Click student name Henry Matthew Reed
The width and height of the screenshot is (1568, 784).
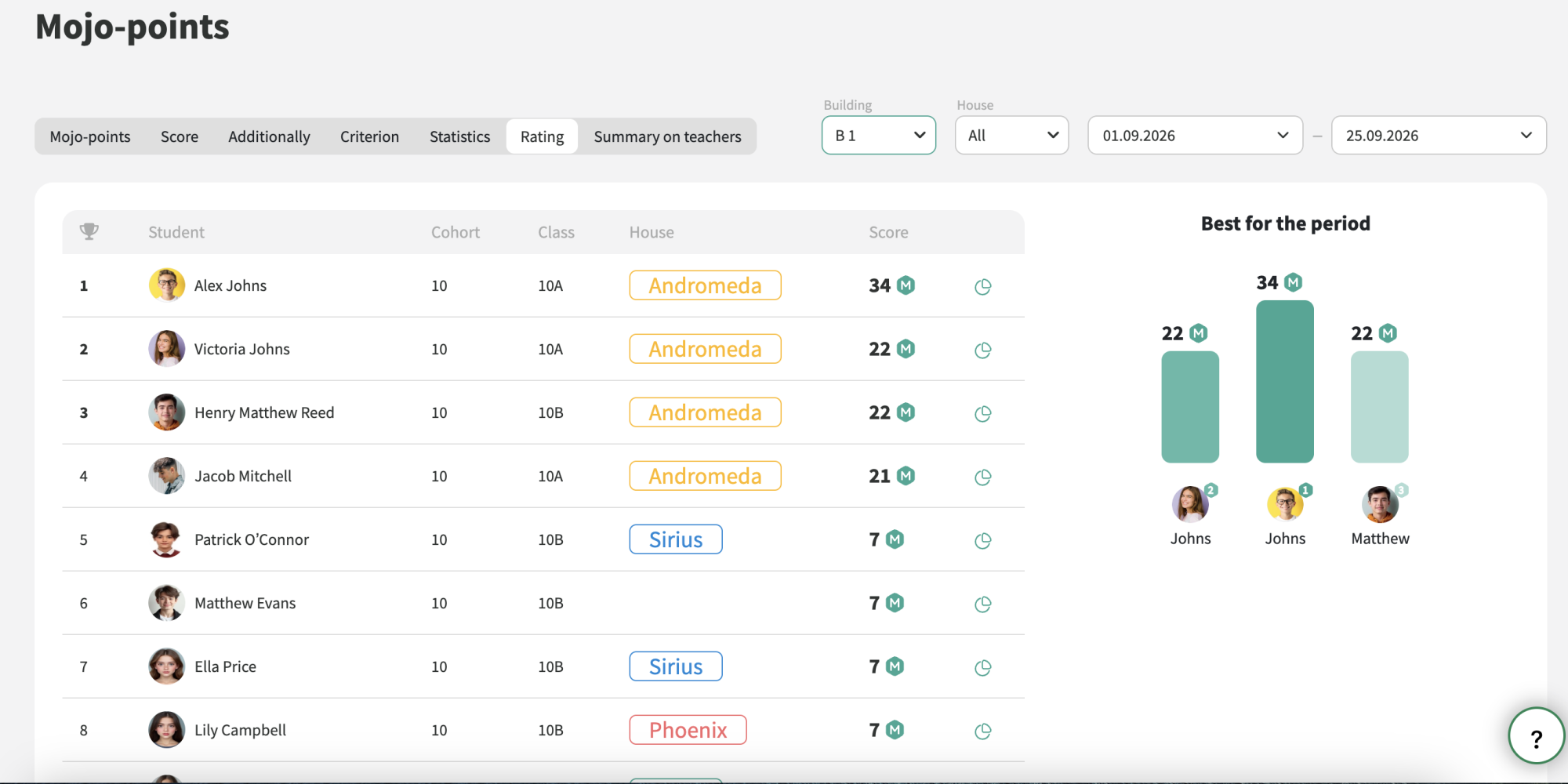pyautogui.click(x=264, y=412)
